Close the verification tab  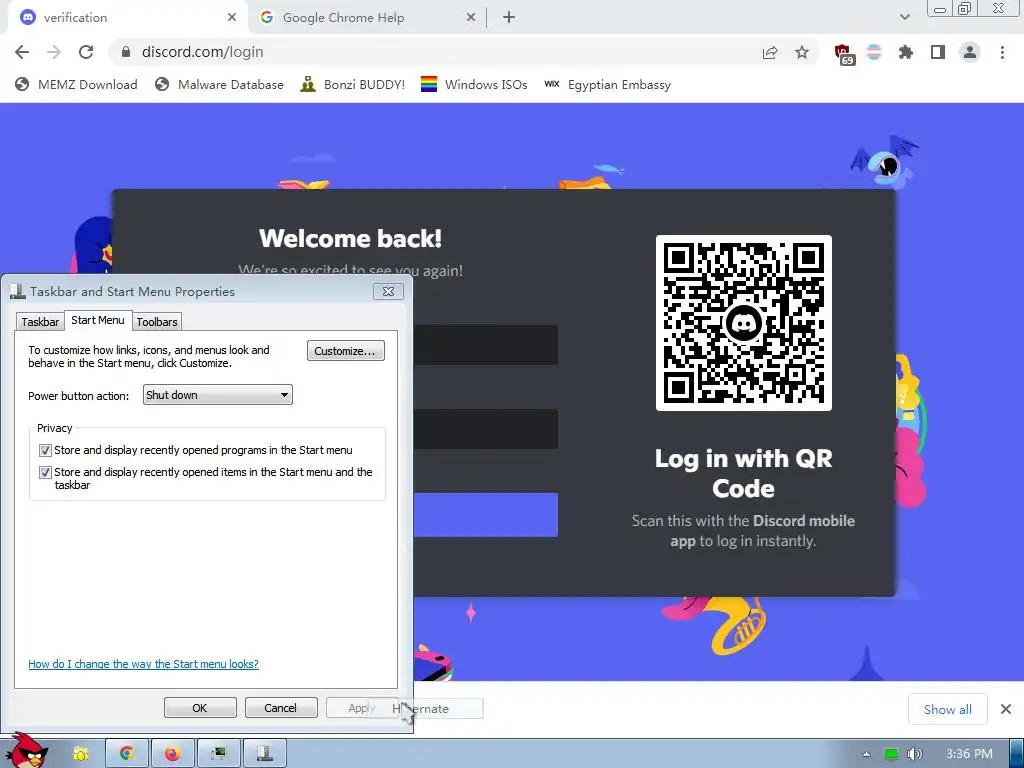(x=232, y=18)
